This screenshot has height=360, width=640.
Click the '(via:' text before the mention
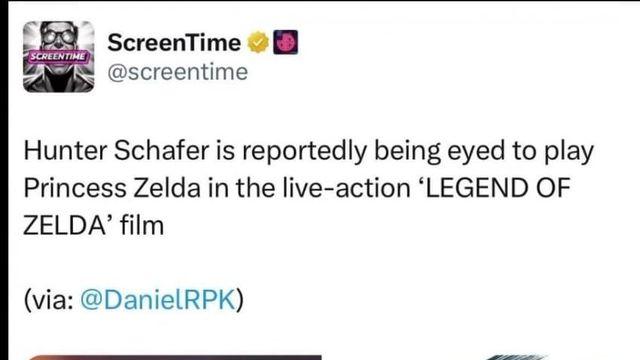pos(49,300)
